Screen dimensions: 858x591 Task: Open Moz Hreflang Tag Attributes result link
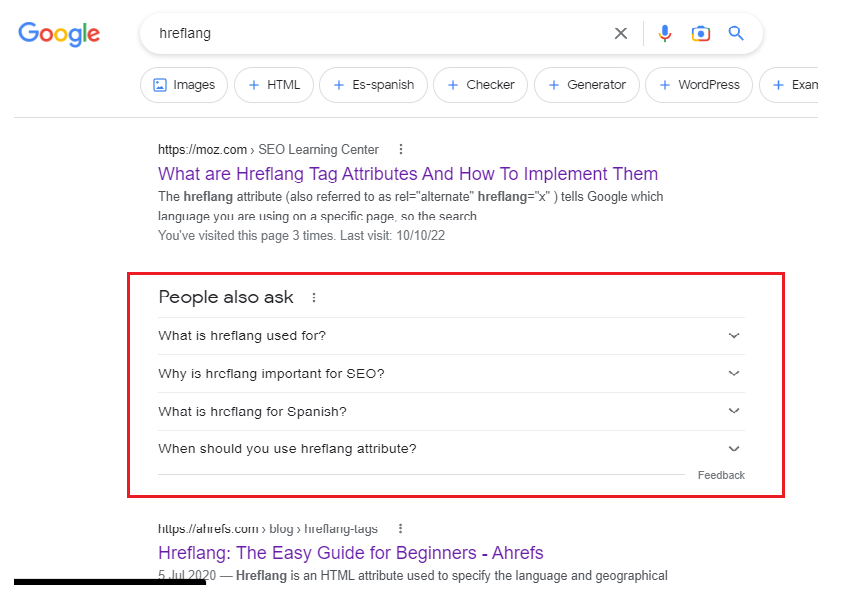[x=408, y=174]
